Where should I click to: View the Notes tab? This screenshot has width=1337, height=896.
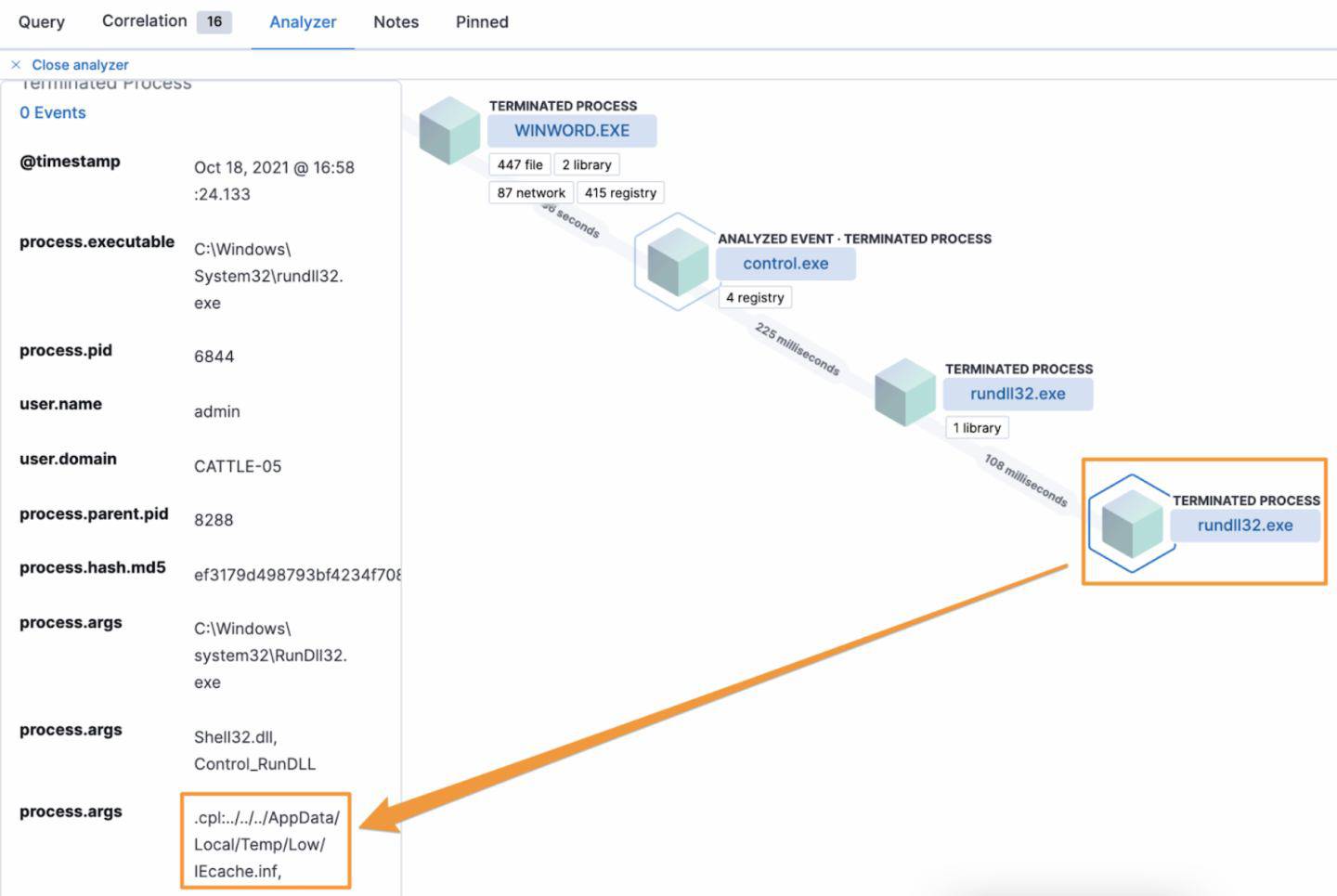[x=396, y=21]
